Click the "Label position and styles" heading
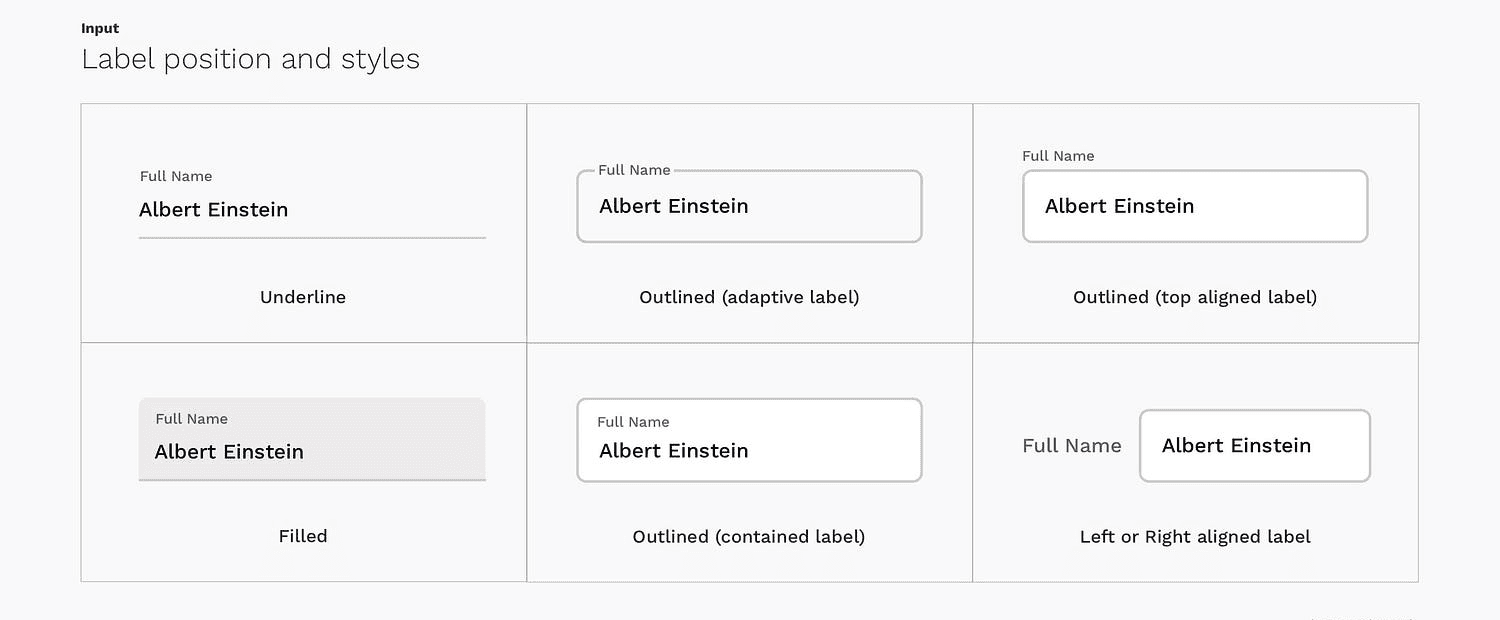This screenshot has height=620, width=1500. point(251,59)
